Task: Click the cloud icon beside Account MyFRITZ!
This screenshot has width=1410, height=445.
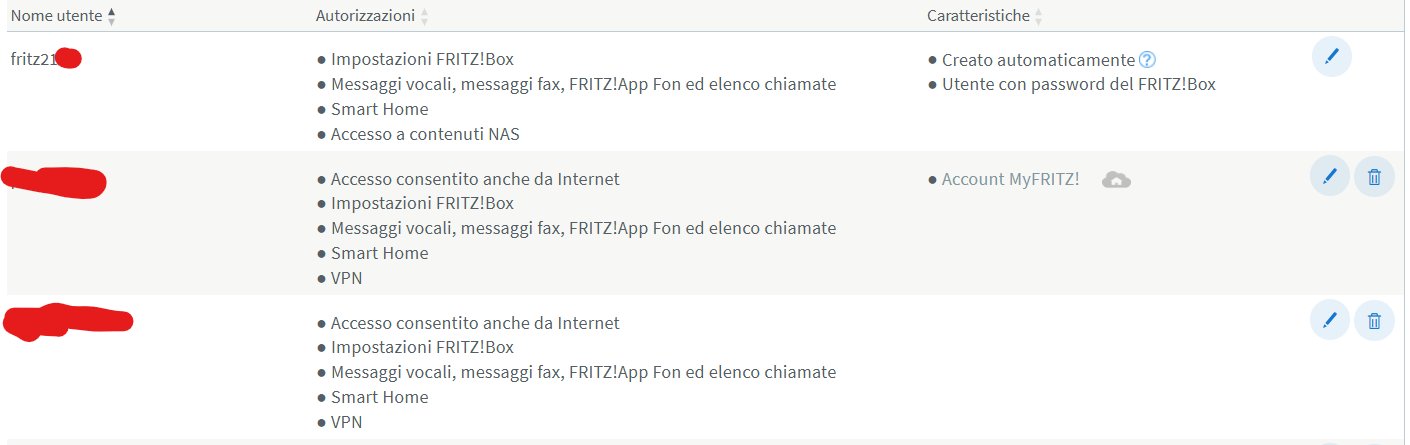Action: pos(1116,180)
